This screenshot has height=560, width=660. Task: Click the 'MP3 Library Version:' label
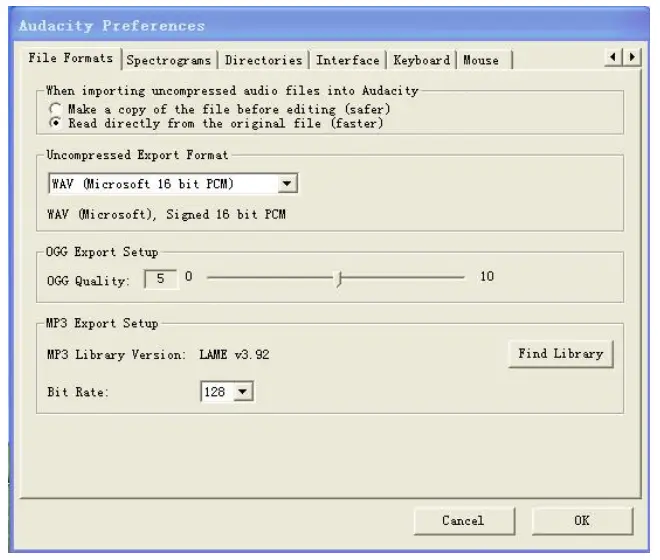tap(116, 355)
